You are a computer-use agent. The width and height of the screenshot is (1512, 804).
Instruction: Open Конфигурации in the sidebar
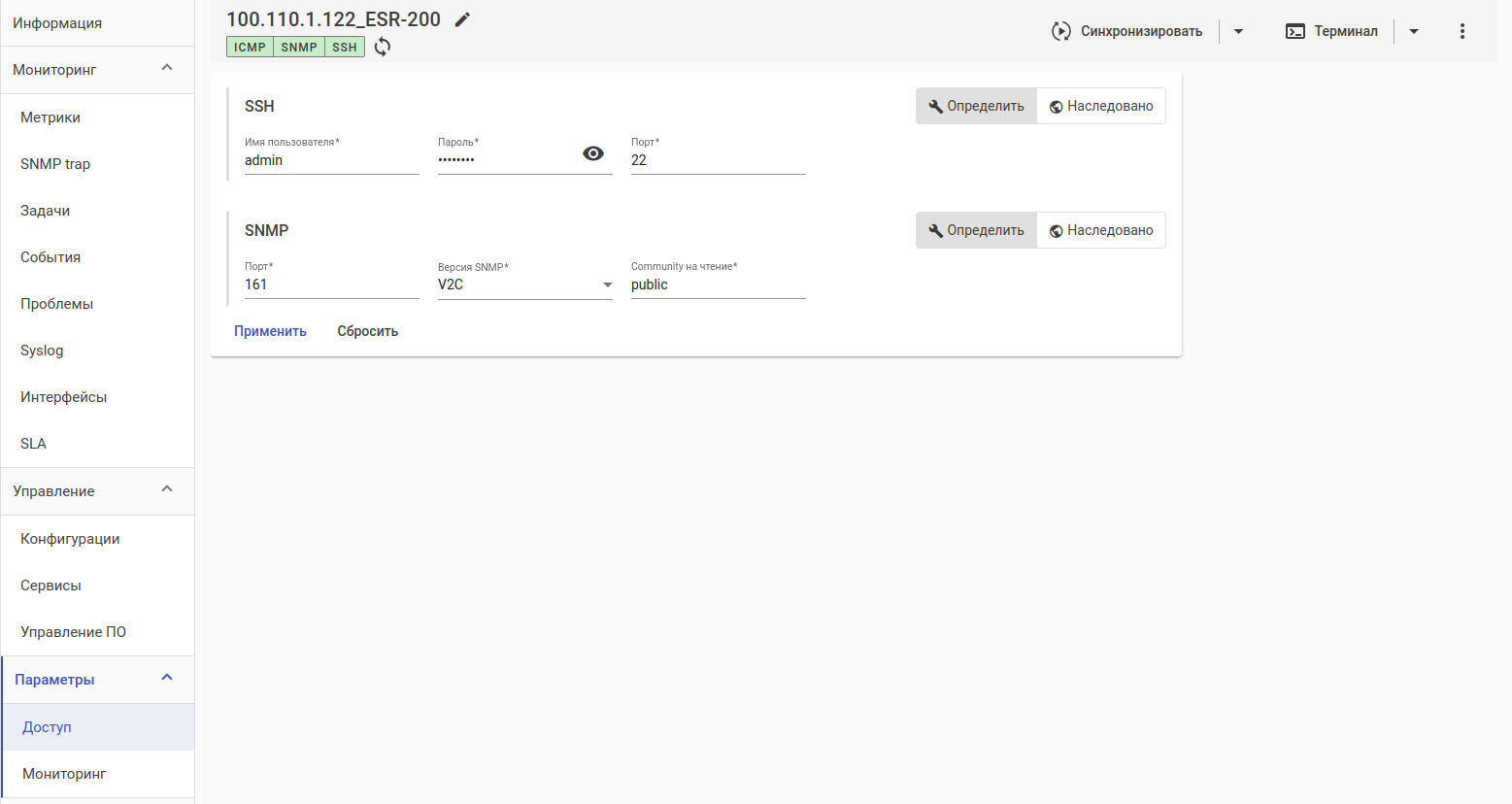click(97, 539)
